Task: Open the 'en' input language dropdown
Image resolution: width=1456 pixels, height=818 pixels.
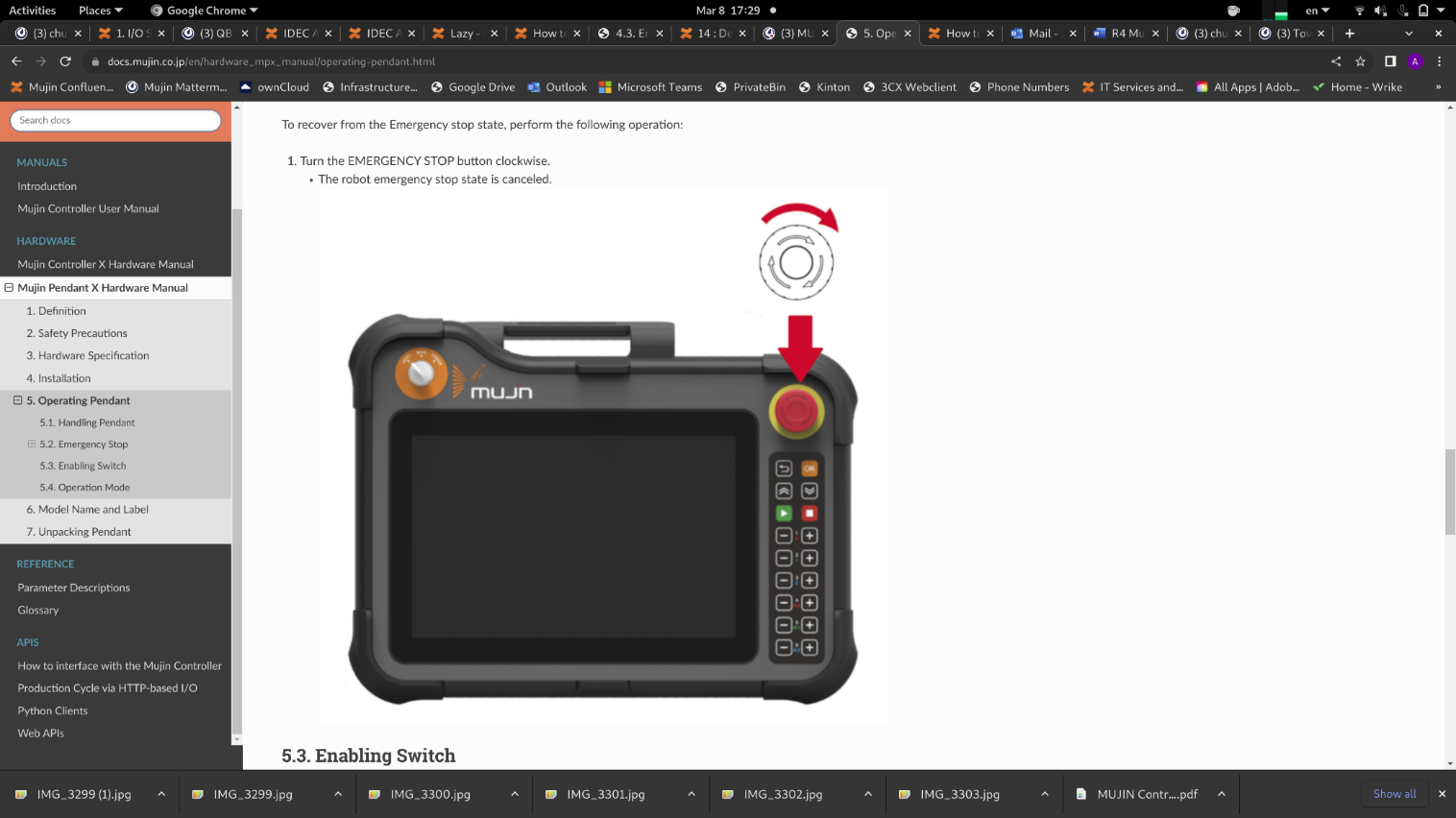Action: (1317, 11)
